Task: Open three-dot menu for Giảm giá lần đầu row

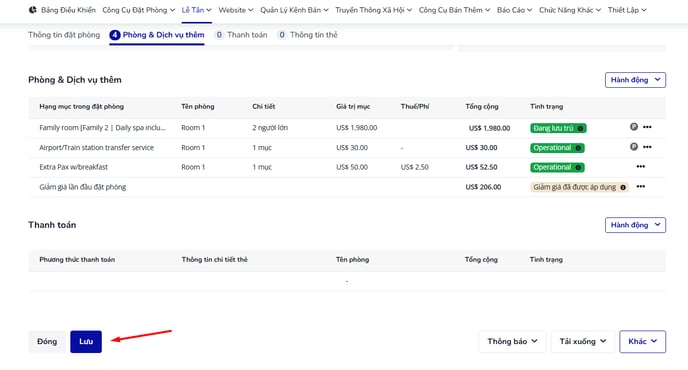Action: click(641, 187)
